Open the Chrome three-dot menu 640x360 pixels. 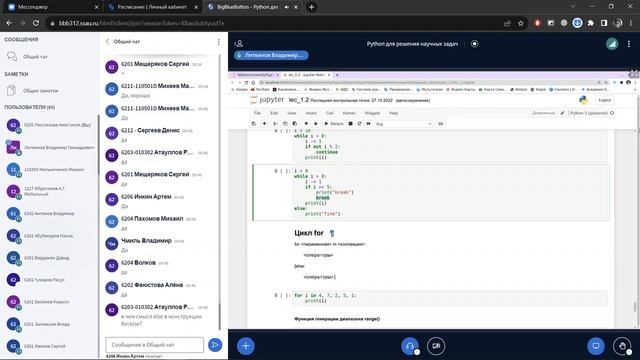point(631,23)
